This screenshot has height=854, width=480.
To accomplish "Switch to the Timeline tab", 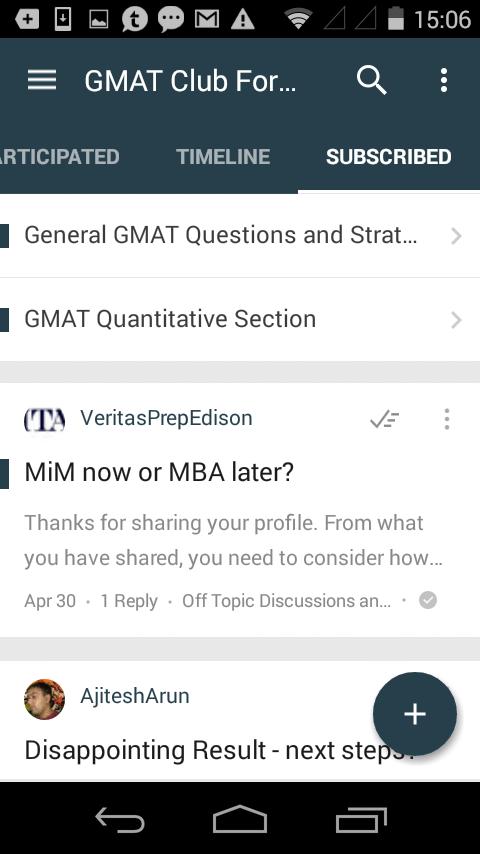I will [223, 157].
